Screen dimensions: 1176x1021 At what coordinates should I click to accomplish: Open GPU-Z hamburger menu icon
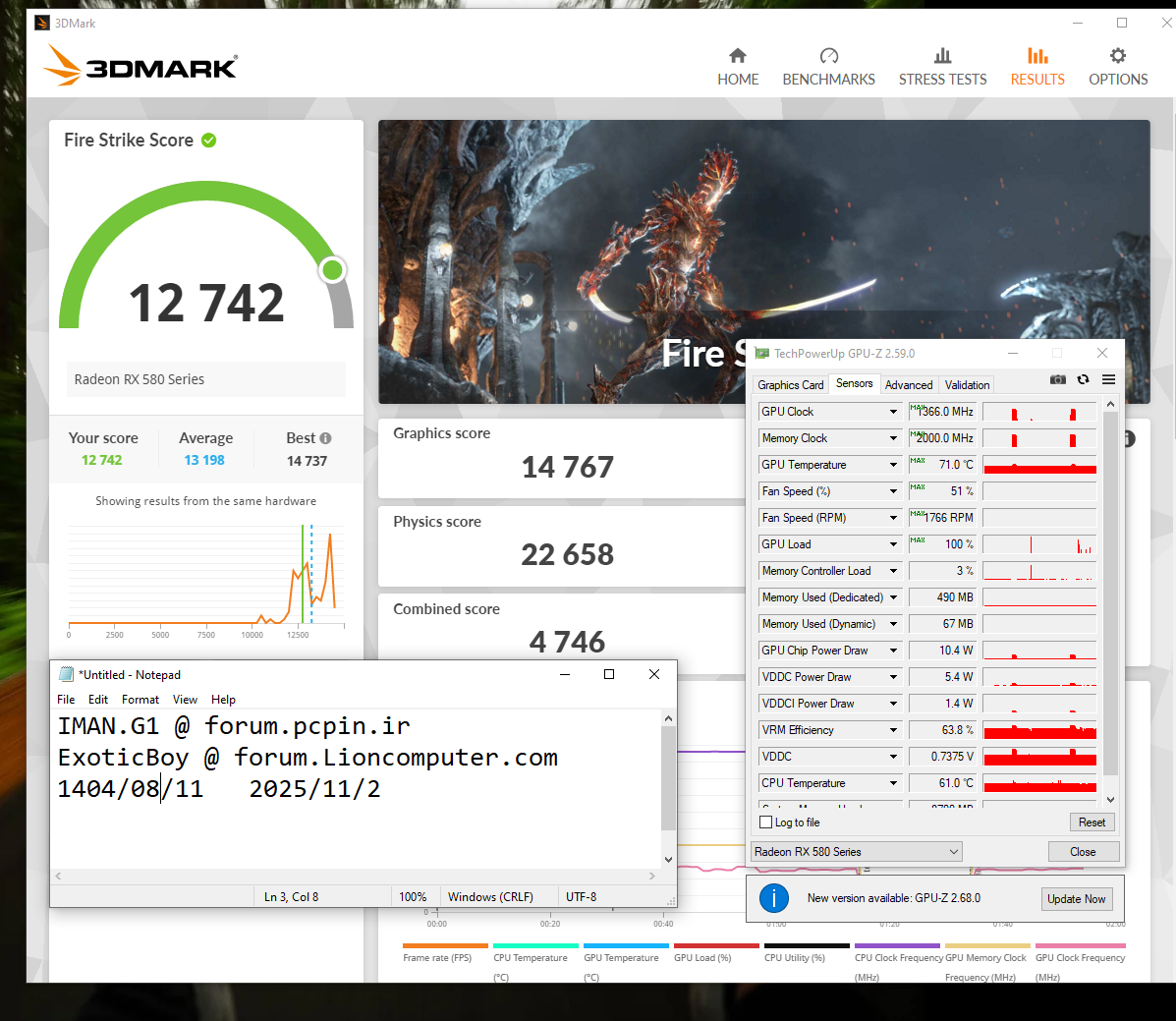(1108, 380)
